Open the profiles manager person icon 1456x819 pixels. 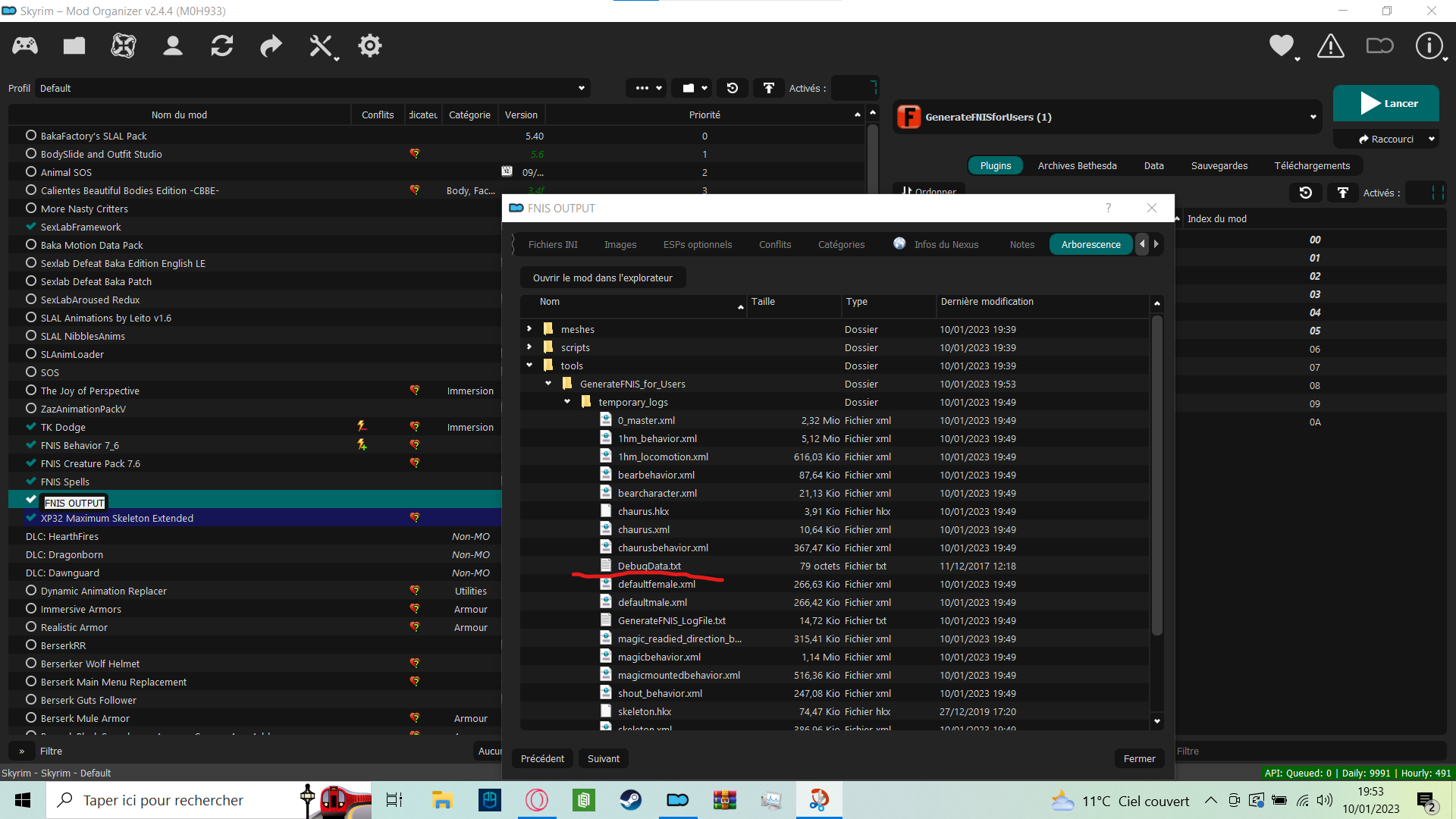pos(173,46)
